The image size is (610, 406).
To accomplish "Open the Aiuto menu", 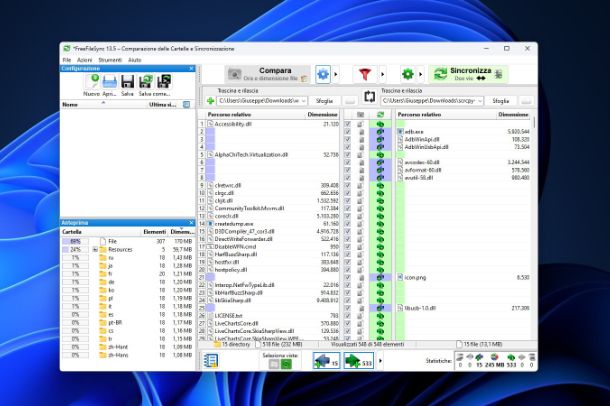I will click(x=135, y=60).
